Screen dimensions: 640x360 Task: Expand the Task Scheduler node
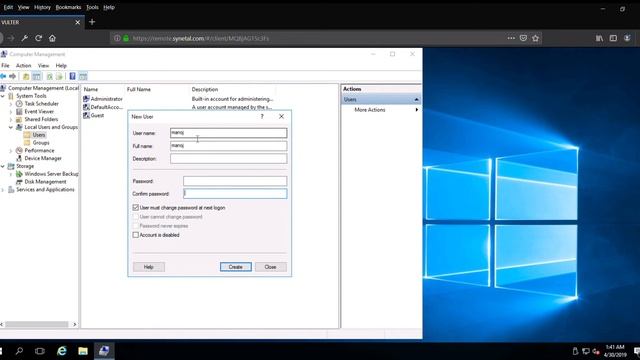[11, 104]
